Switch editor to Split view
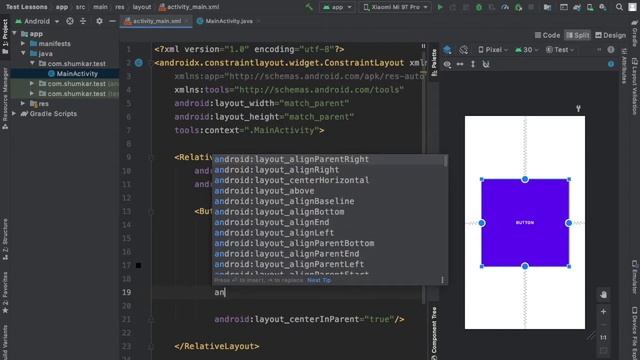640x360 pixels. (578, 36)
